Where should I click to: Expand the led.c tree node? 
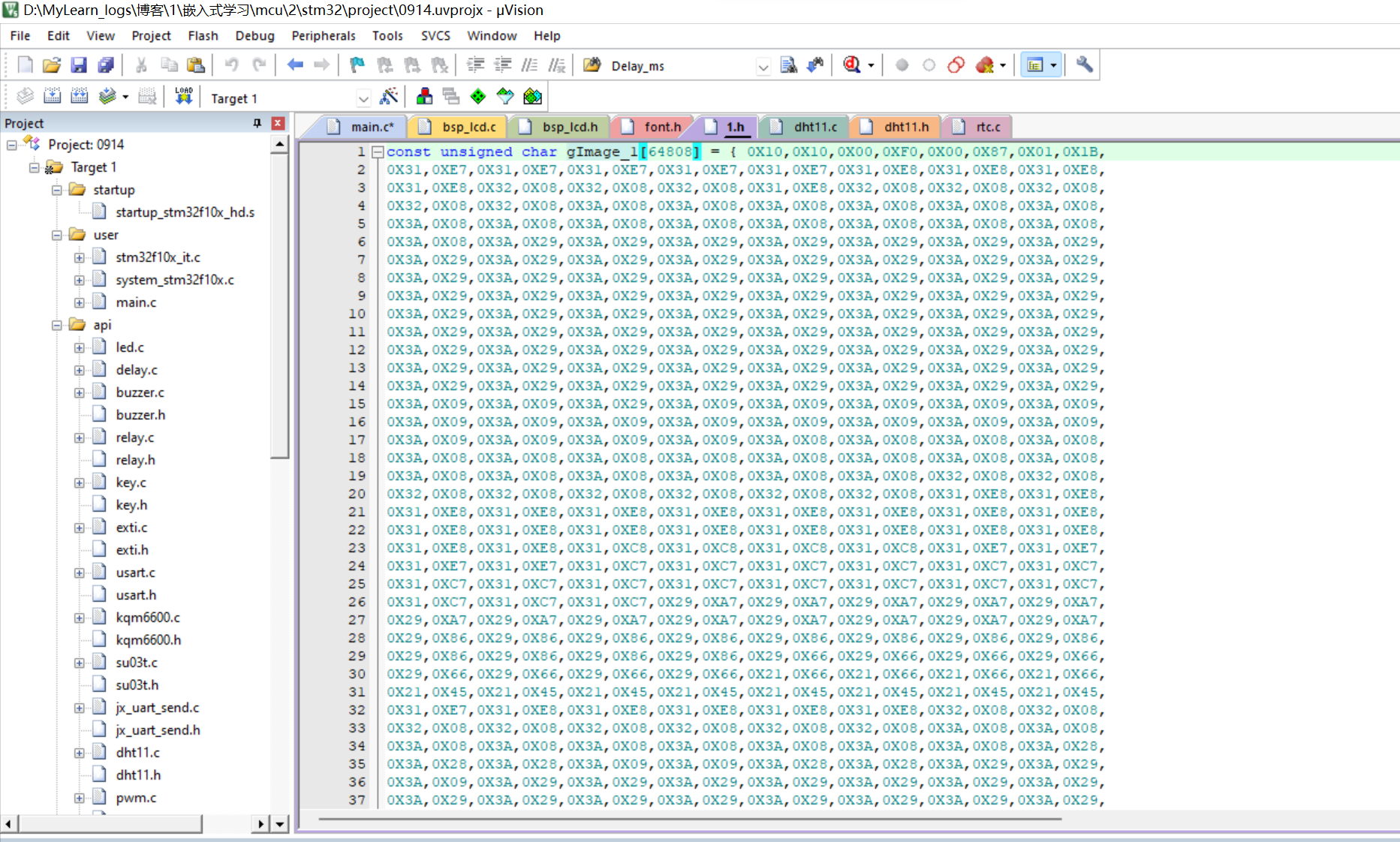79,347
